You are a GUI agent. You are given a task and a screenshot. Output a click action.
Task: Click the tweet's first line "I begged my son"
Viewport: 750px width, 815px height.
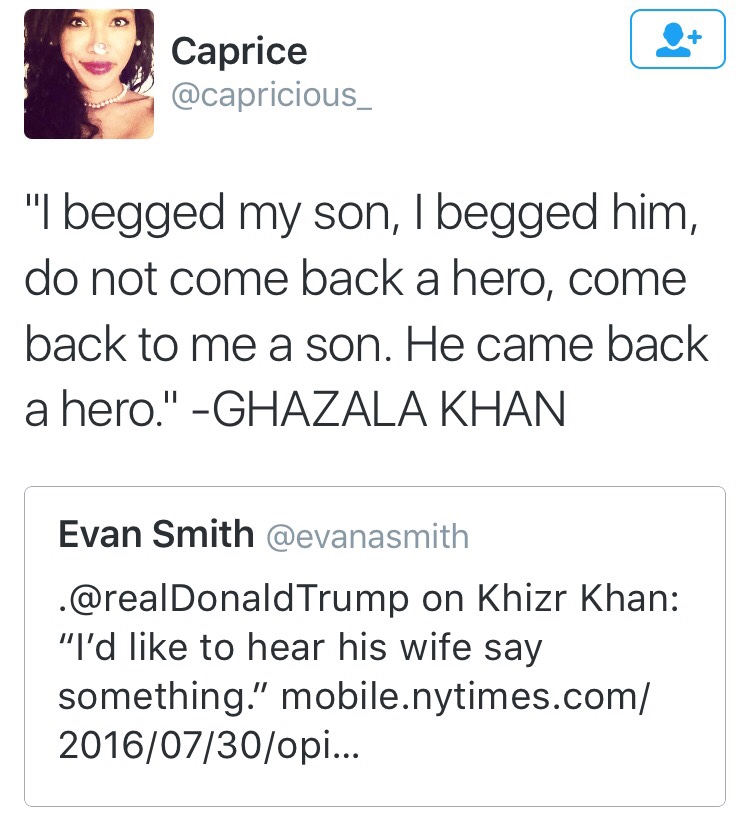click(x=200, y=212)
